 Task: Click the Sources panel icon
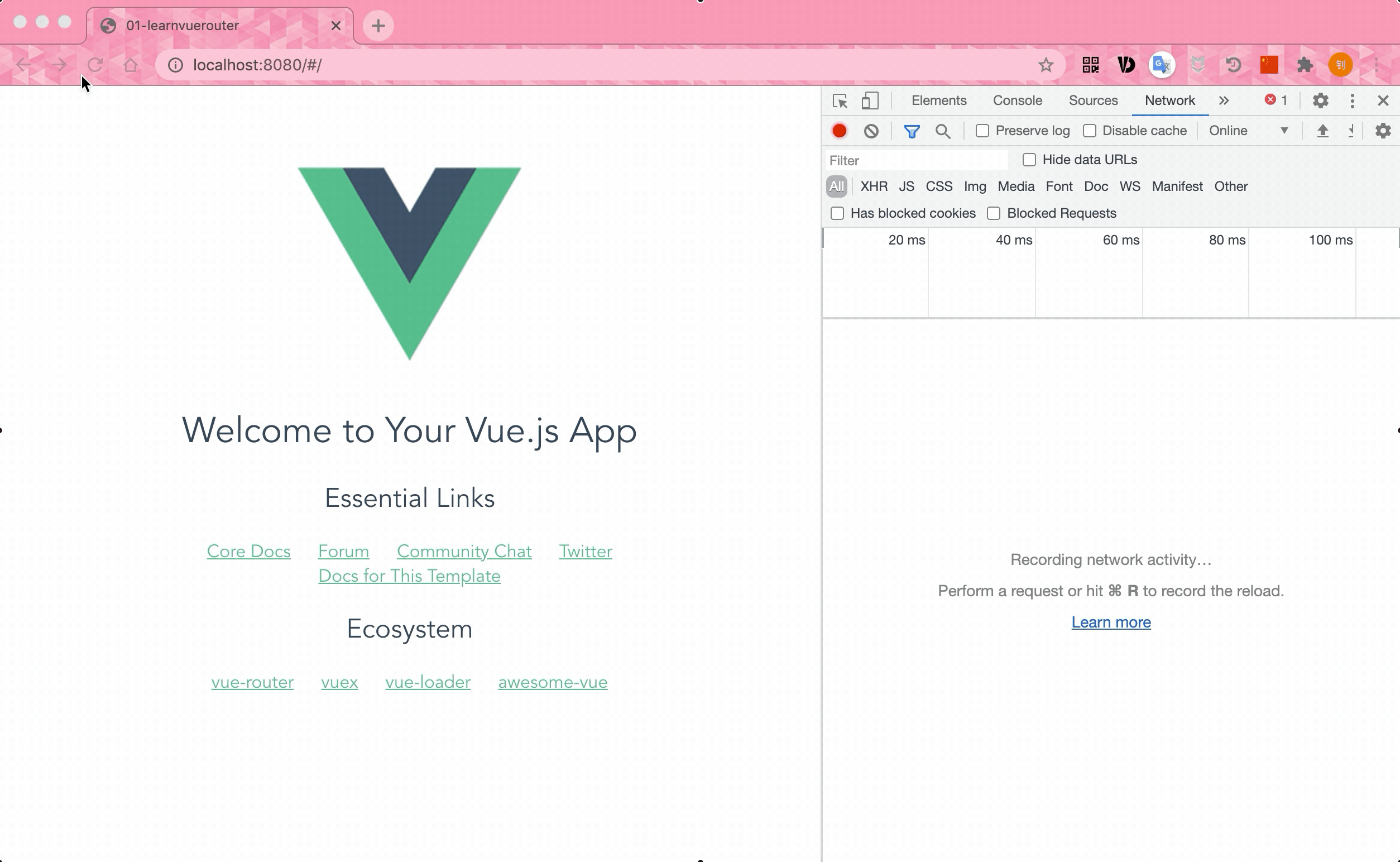pos(1092,100)
